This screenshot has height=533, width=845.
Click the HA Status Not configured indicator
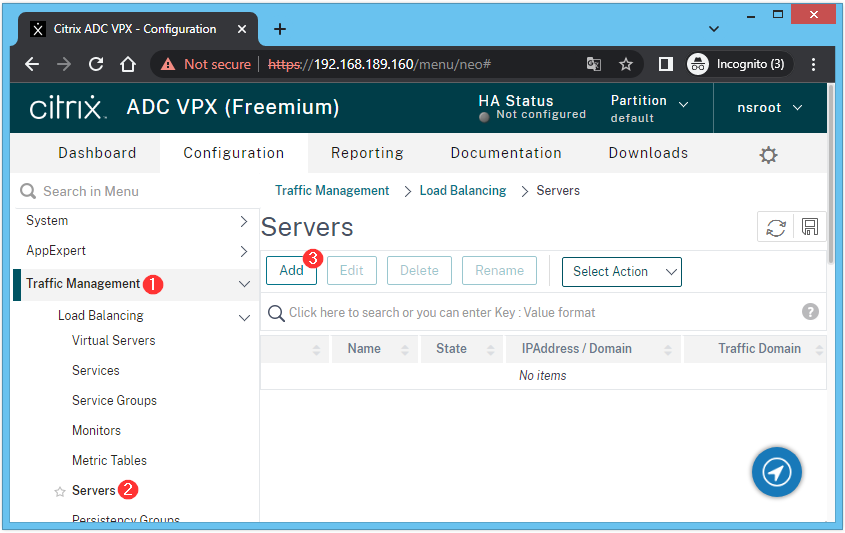[x=532, y=108]
